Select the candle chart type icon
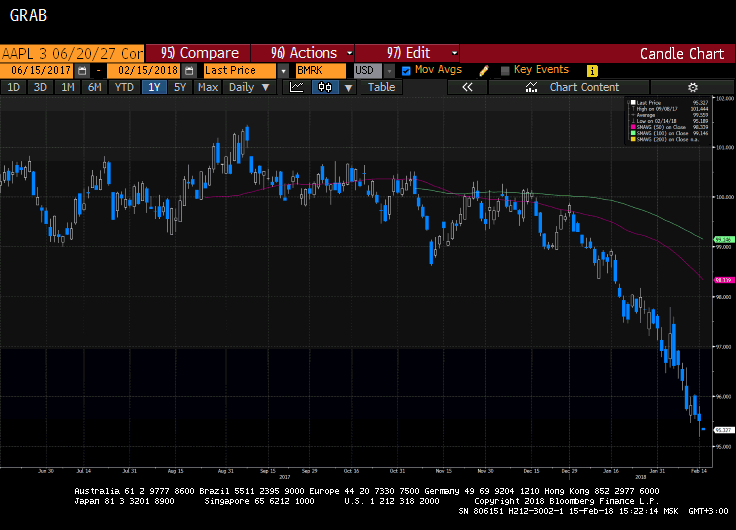 pyautogui.click(x=325, y=87)
